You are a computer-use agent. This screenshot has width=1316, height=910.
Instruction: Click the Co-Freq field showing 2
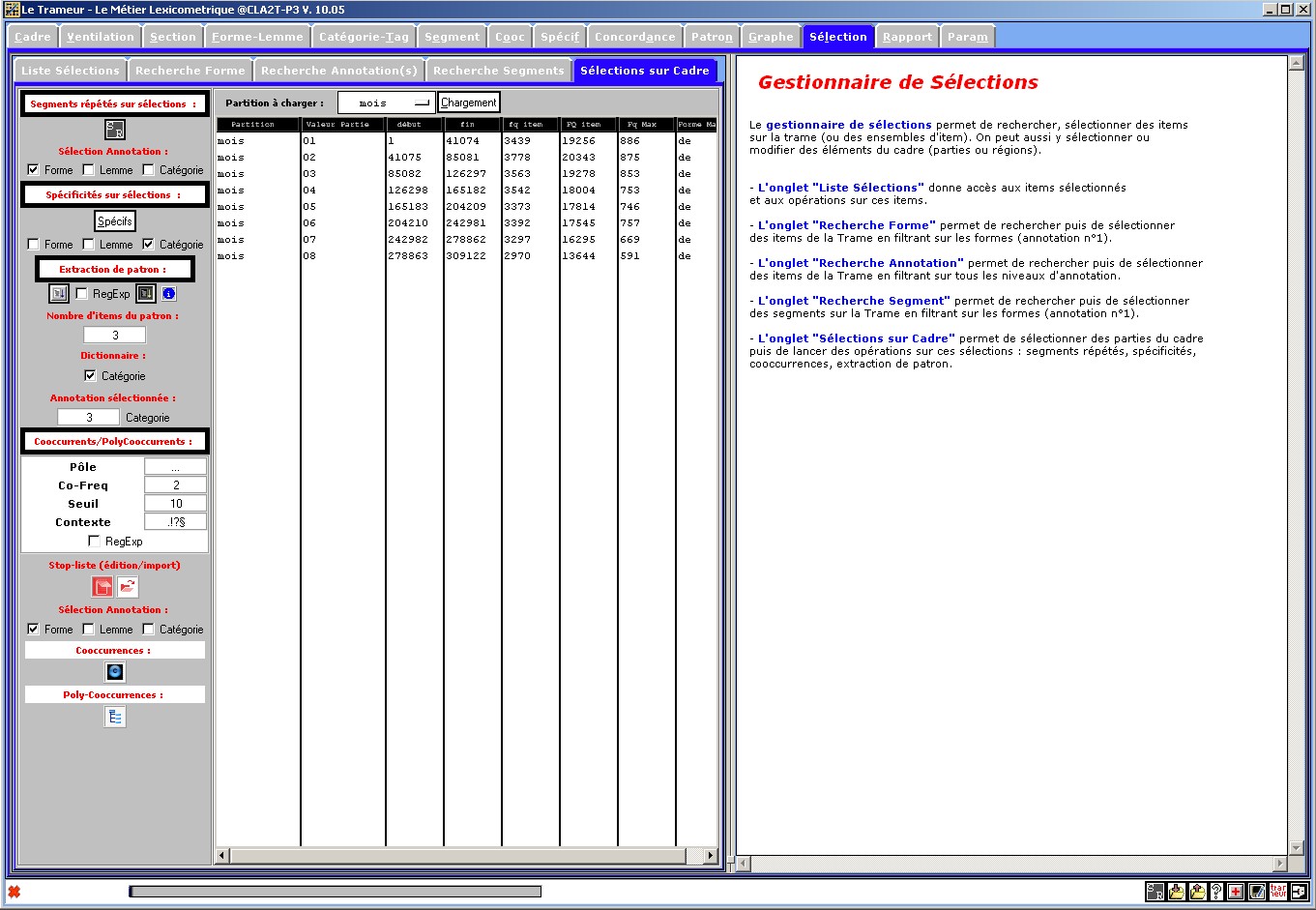click(175, 484)
